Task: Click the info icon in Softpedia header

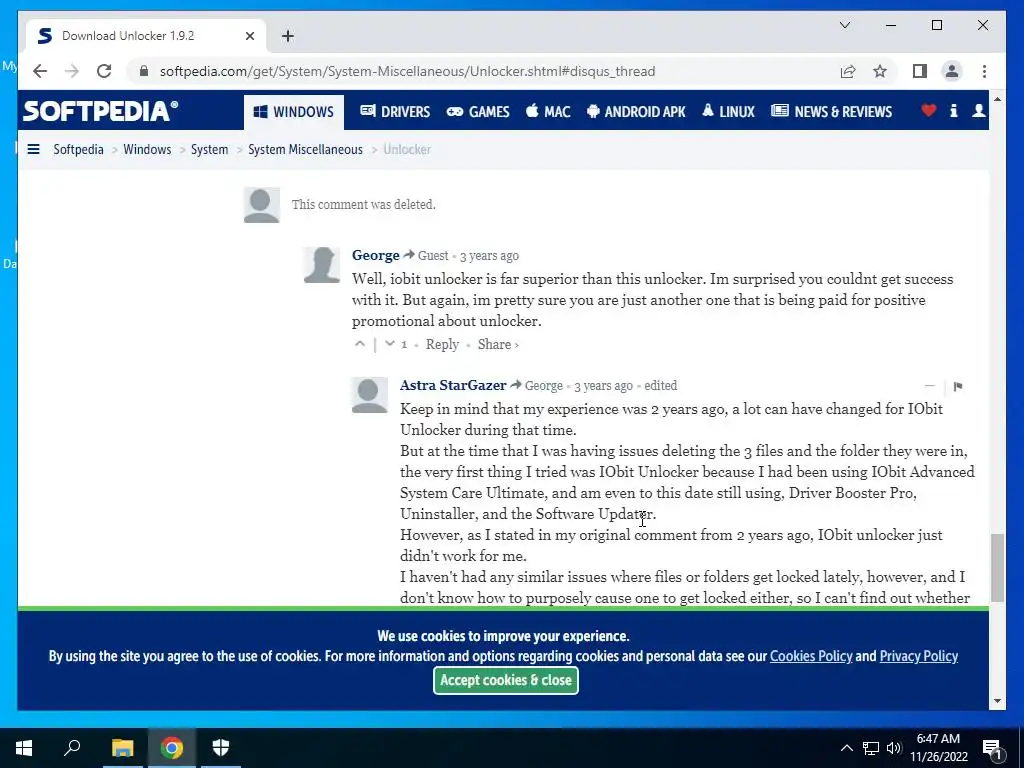Action: click(953, 111)
